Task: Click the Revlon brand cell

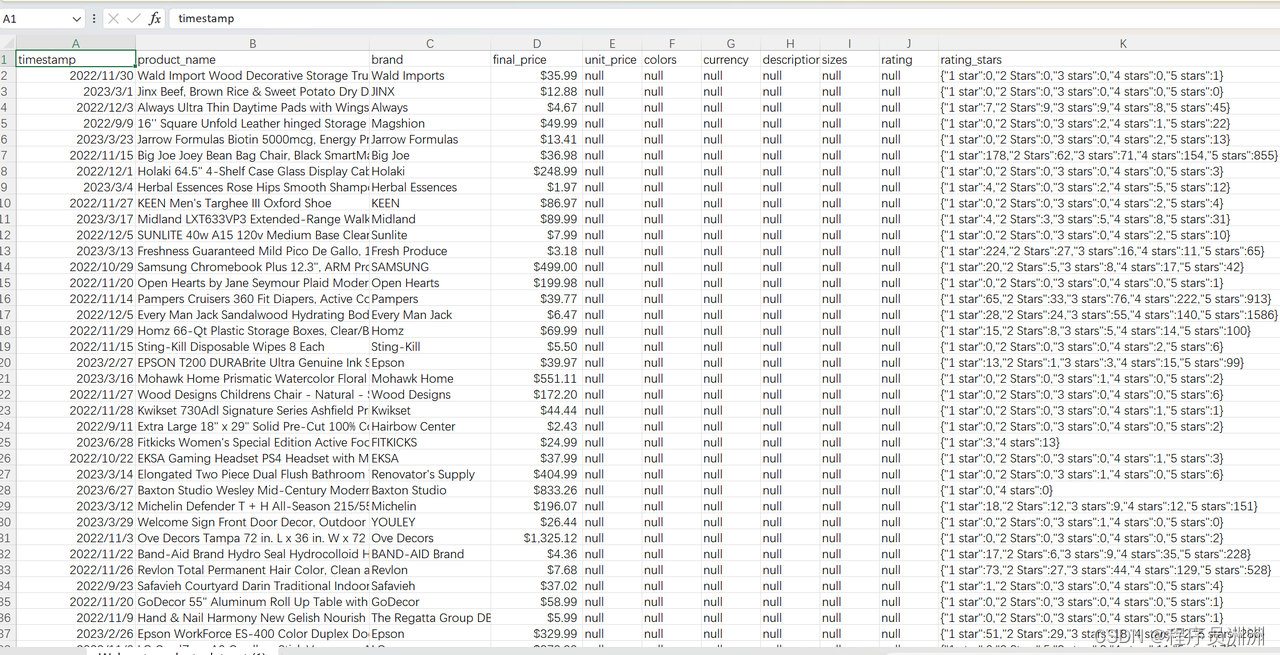Action: coord(430,570)
